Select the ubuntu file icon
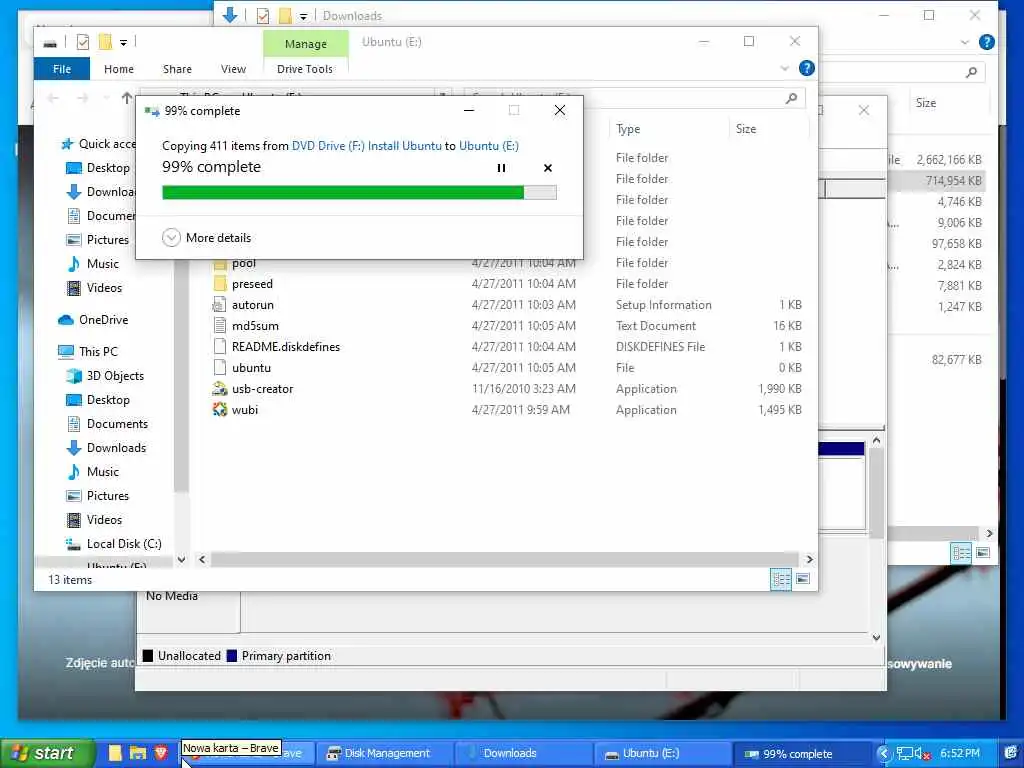 220,368
